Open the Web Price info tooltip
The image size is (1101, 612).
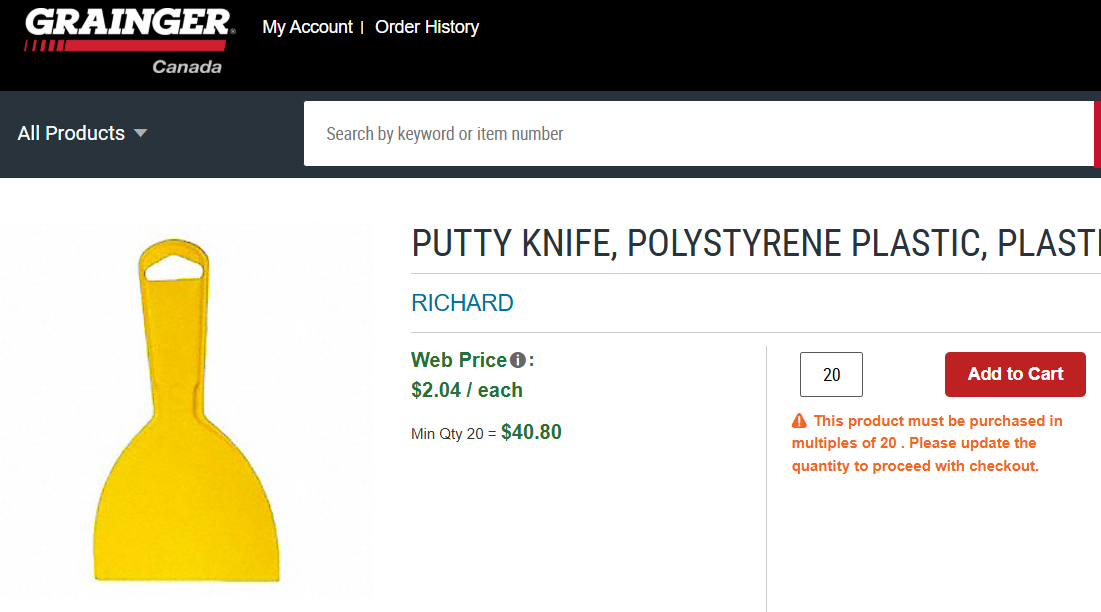click(x=518, y=358)
